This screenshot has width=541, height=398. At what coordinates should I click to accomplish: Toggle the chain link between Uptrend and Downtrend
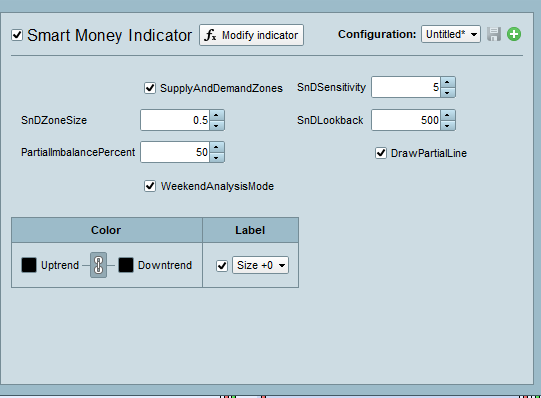click(98, 265)
